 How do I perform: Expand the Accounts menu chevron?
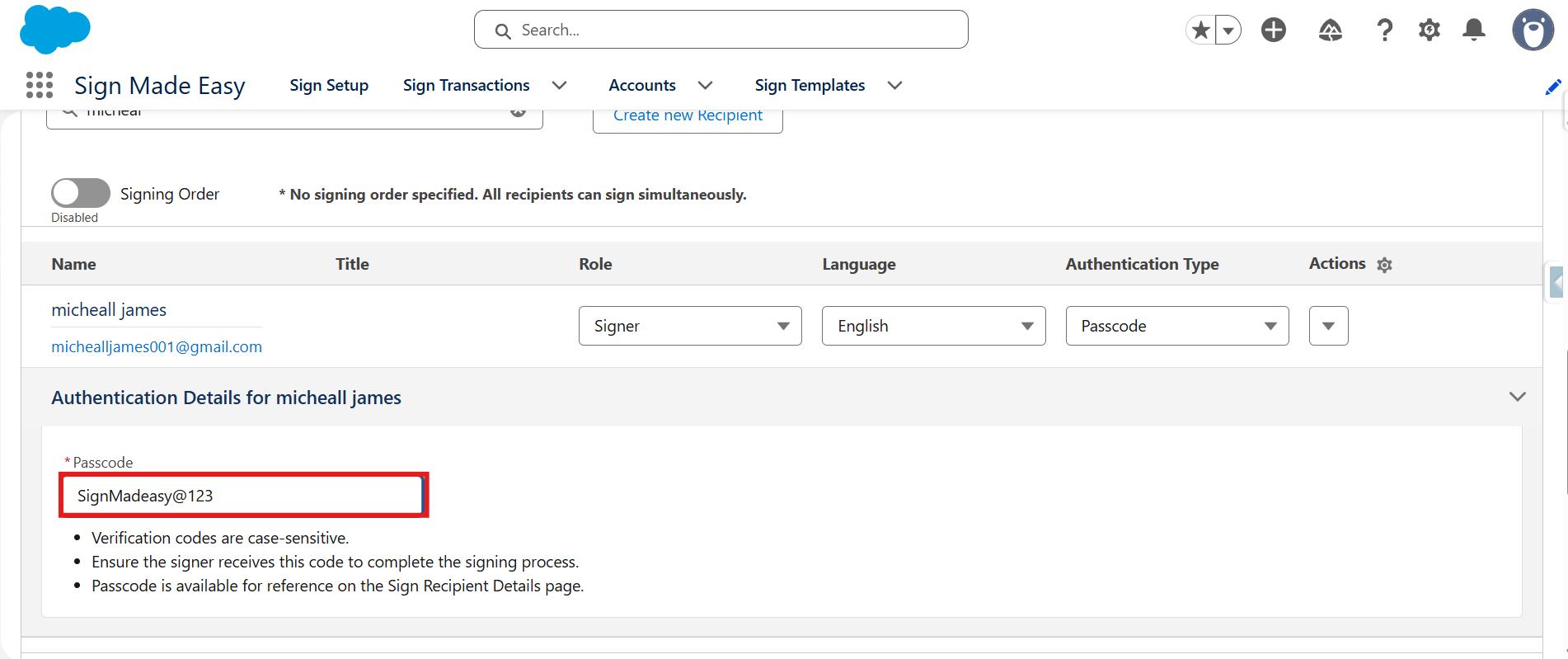[x=706, y=85]
